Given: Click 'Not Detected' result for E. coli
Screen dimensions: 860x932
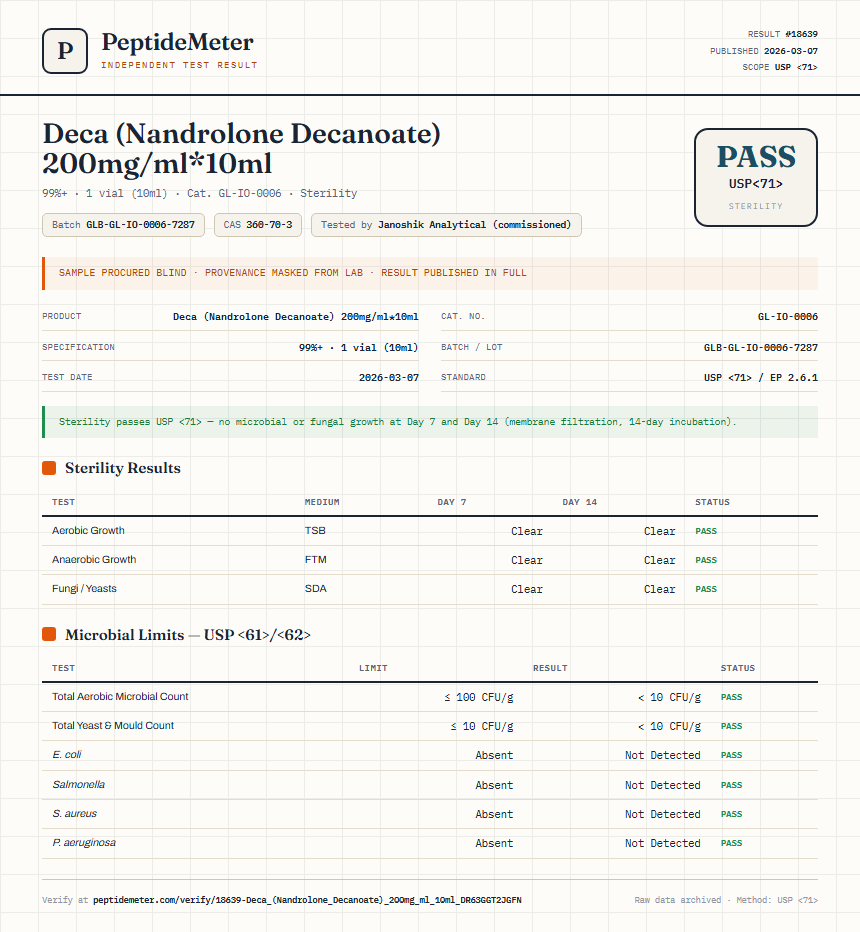Looking at the screenshot, I should click(663, 755).
